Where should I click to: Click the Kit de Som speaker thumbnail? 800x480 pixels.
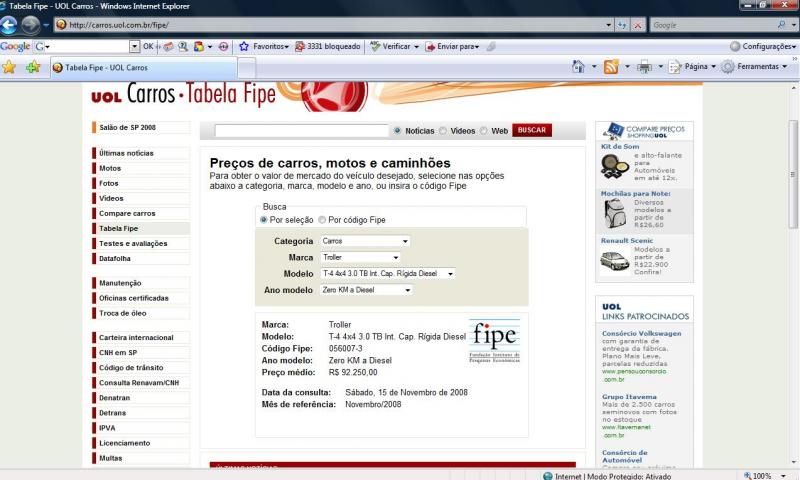tap(615, 167)
